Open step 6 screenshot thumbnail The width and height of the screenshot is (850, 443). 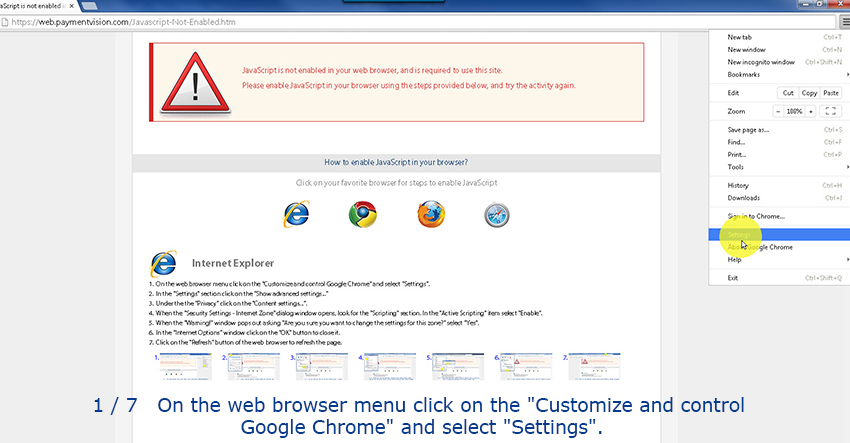point(526,367)
